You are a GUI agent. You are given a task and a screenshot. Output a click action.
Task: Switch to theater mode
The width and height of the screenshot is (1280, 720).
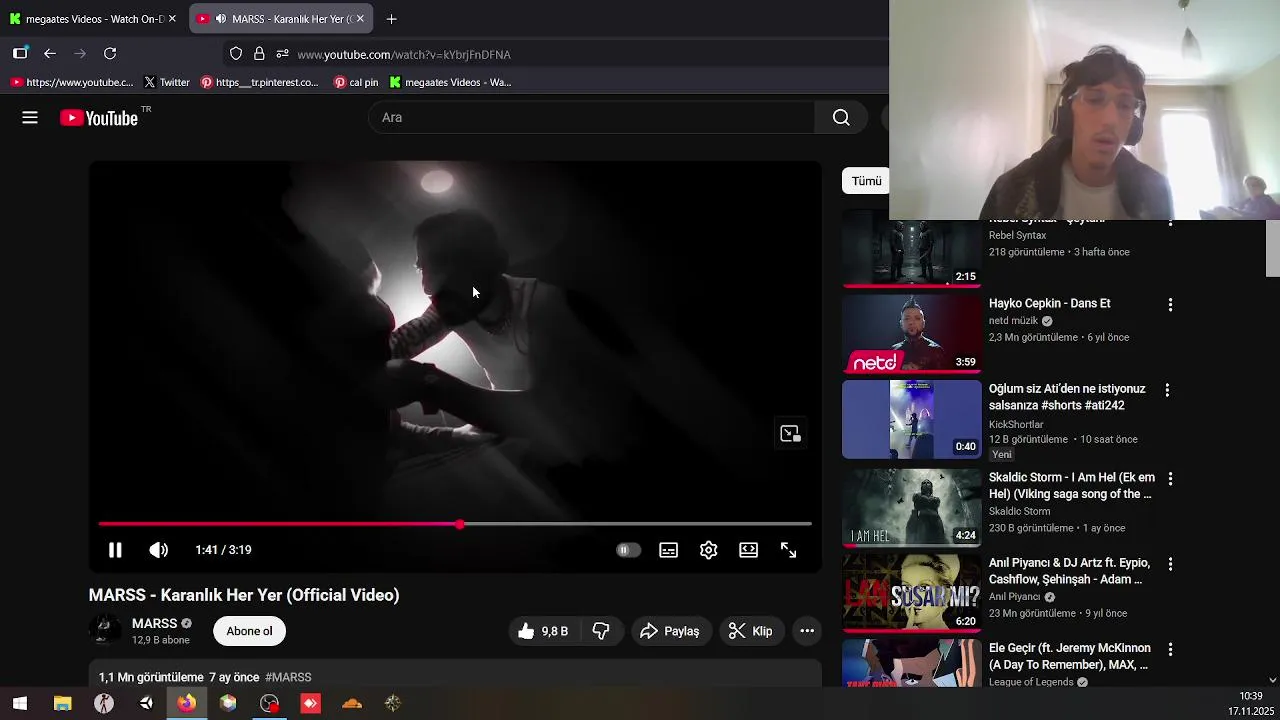pos(748,550)
